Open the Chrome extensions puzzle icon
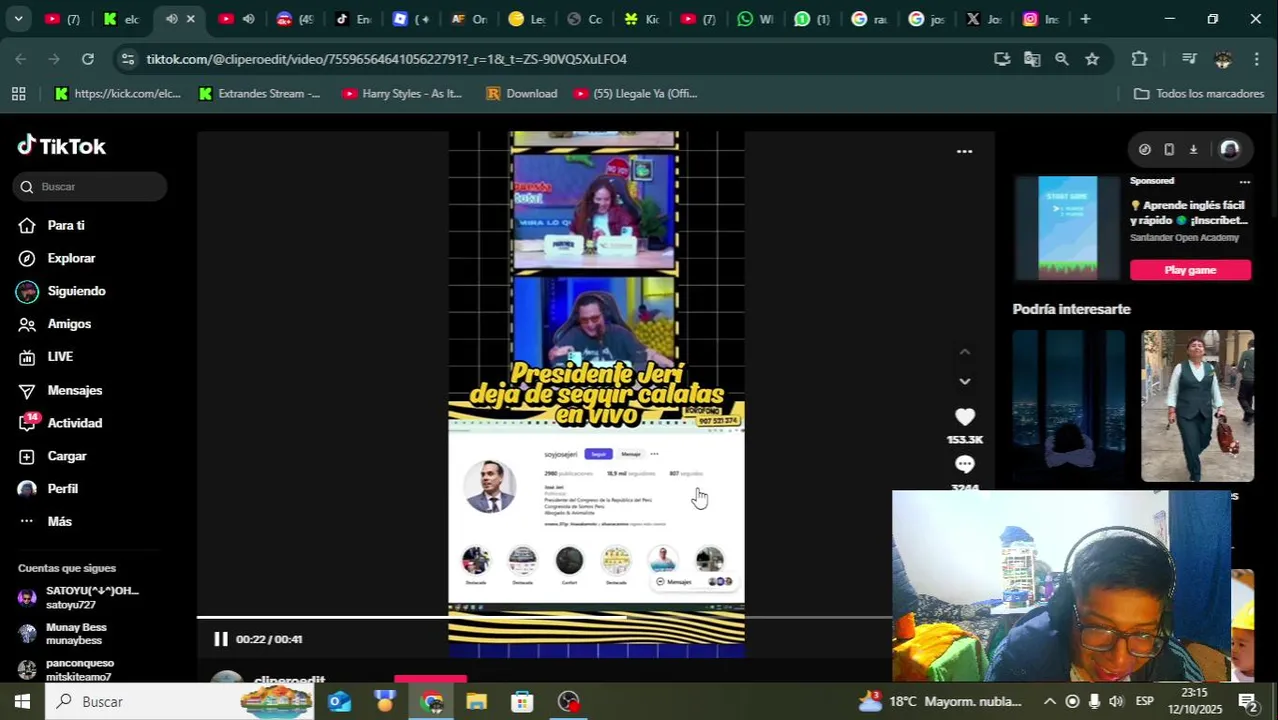 click(1139, 59)
